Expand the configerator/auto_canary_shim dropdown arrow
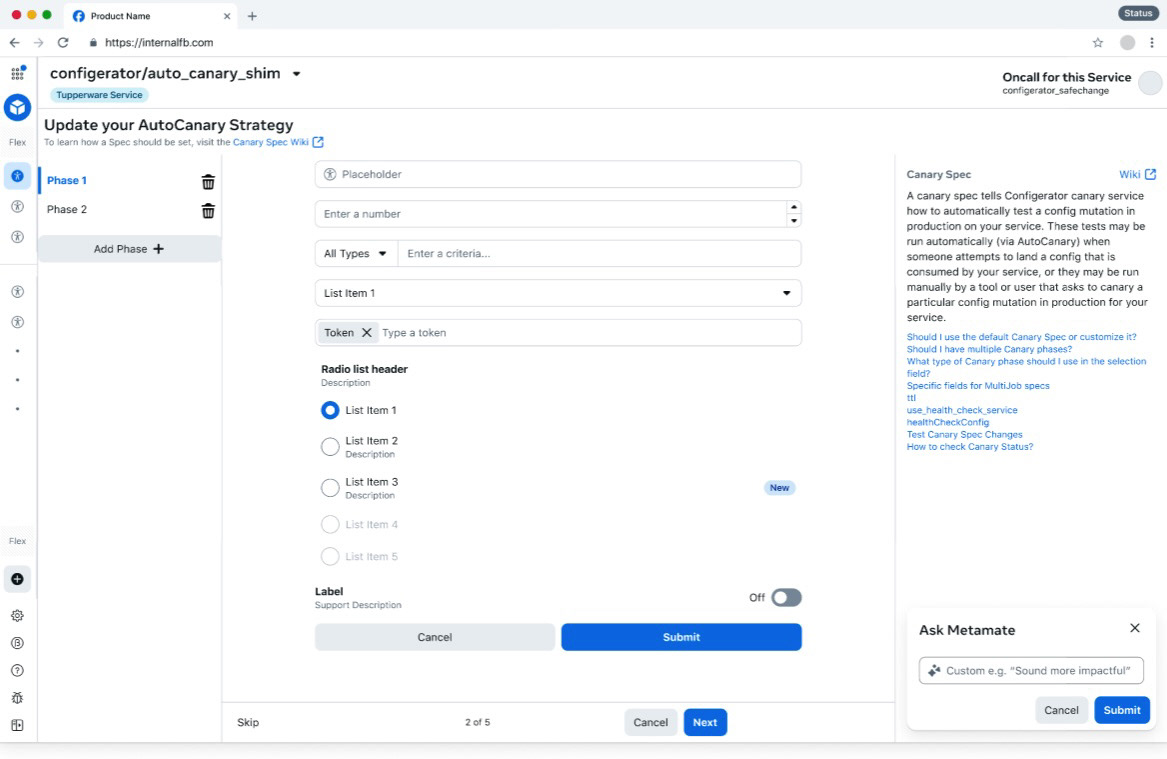1167x759 pixels. pyautogui.click(x=296, y=74)
